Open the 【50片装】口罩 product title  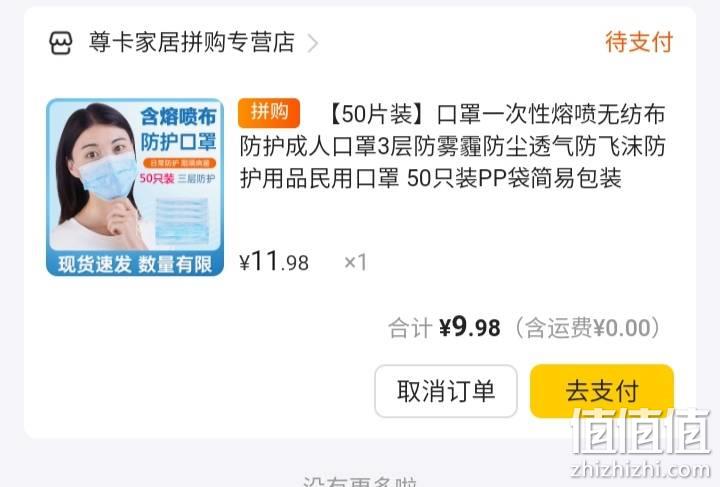(452, 146)
